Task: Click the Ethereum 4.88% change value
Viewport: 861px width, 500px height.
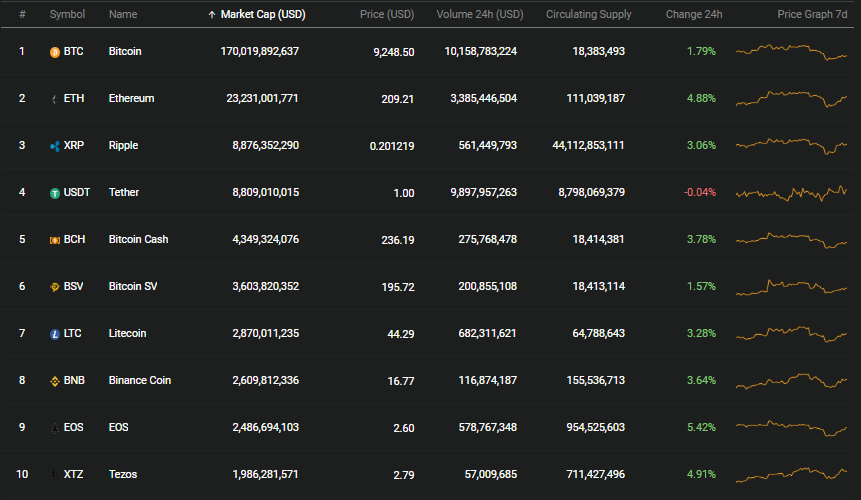Action: coord(701,98)
